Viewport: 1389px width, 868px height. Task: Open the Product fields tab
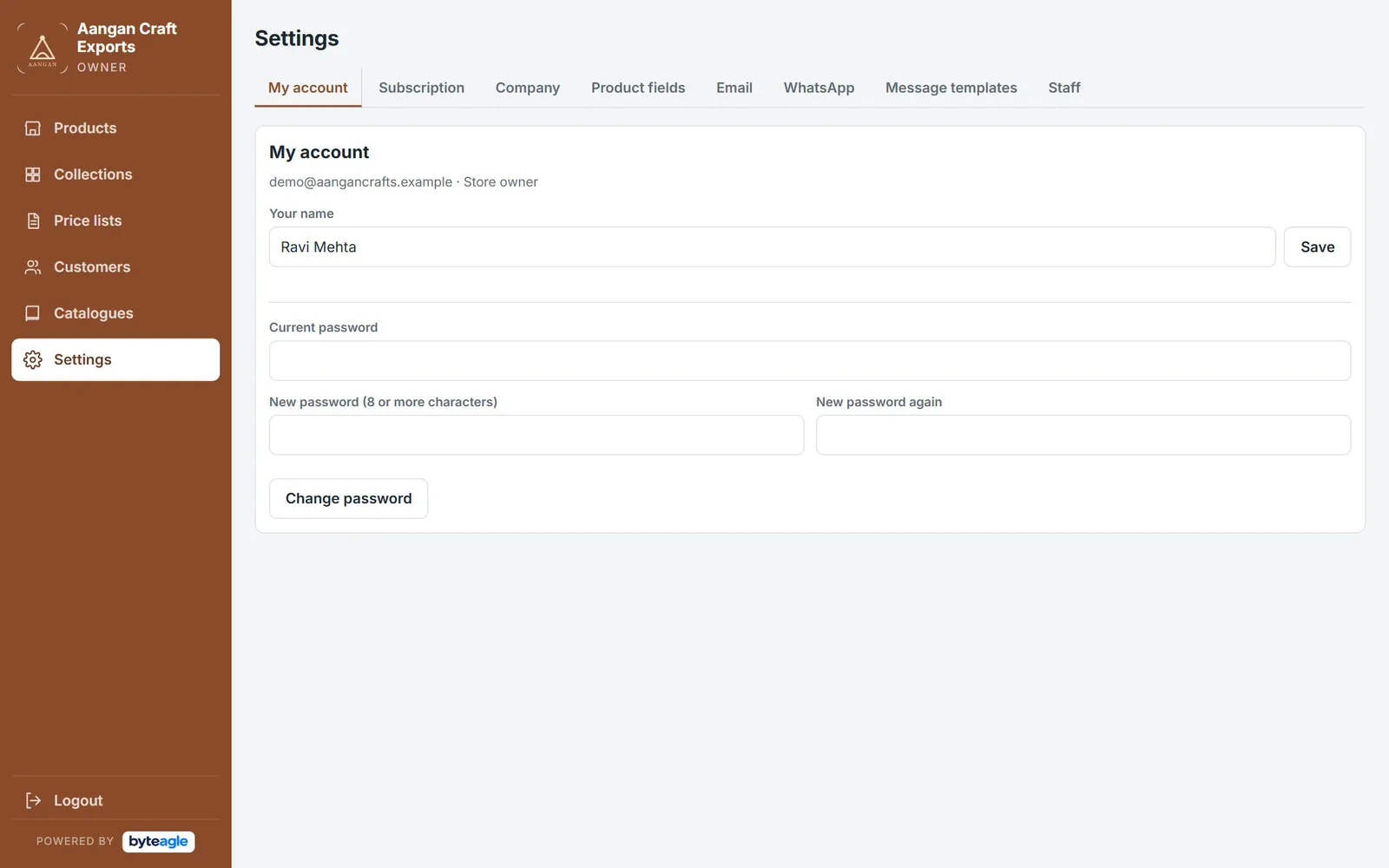(x=638, y=88)
